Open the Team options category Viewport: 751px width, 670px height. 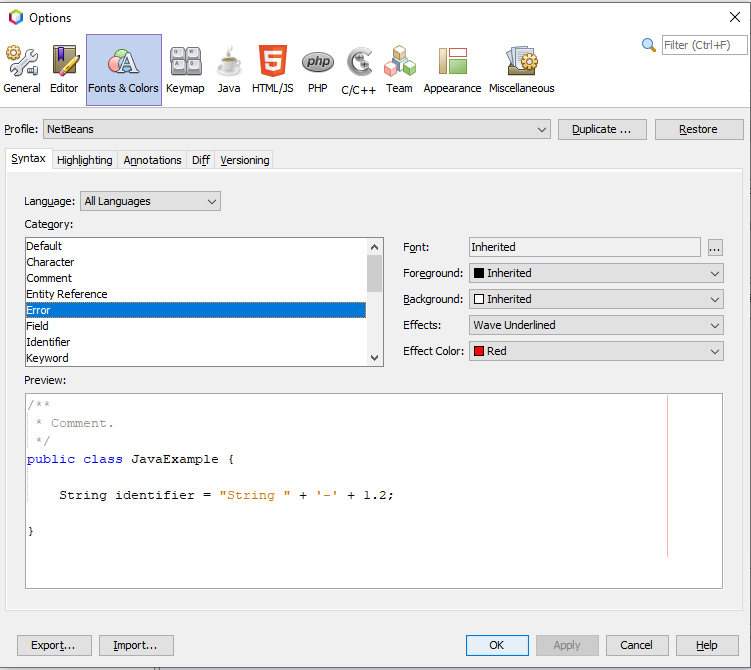pos(399,69)
